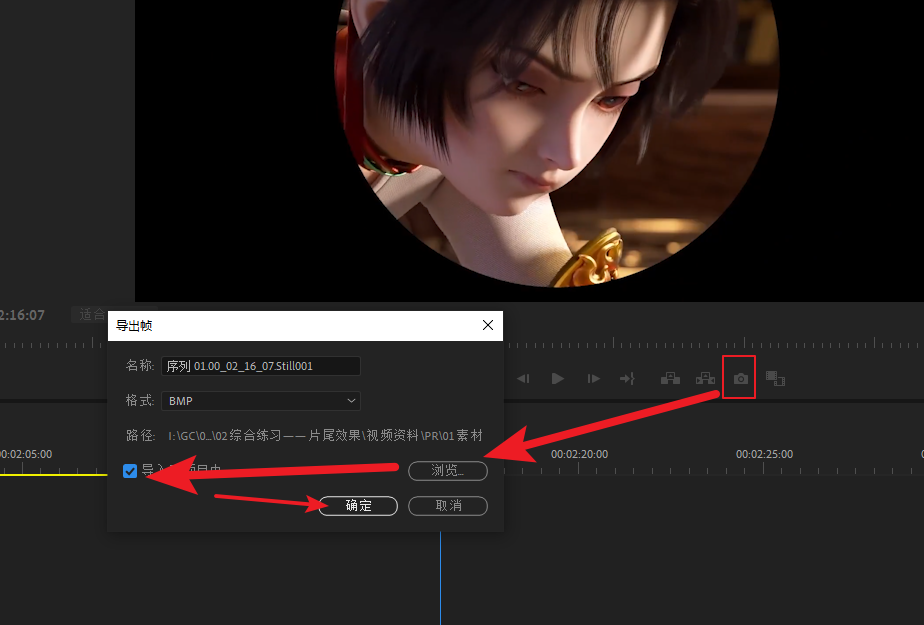This screenshot has height=625, width=924.
Task: Open the BMP format dropdown
Action: (x=260, y=400)
